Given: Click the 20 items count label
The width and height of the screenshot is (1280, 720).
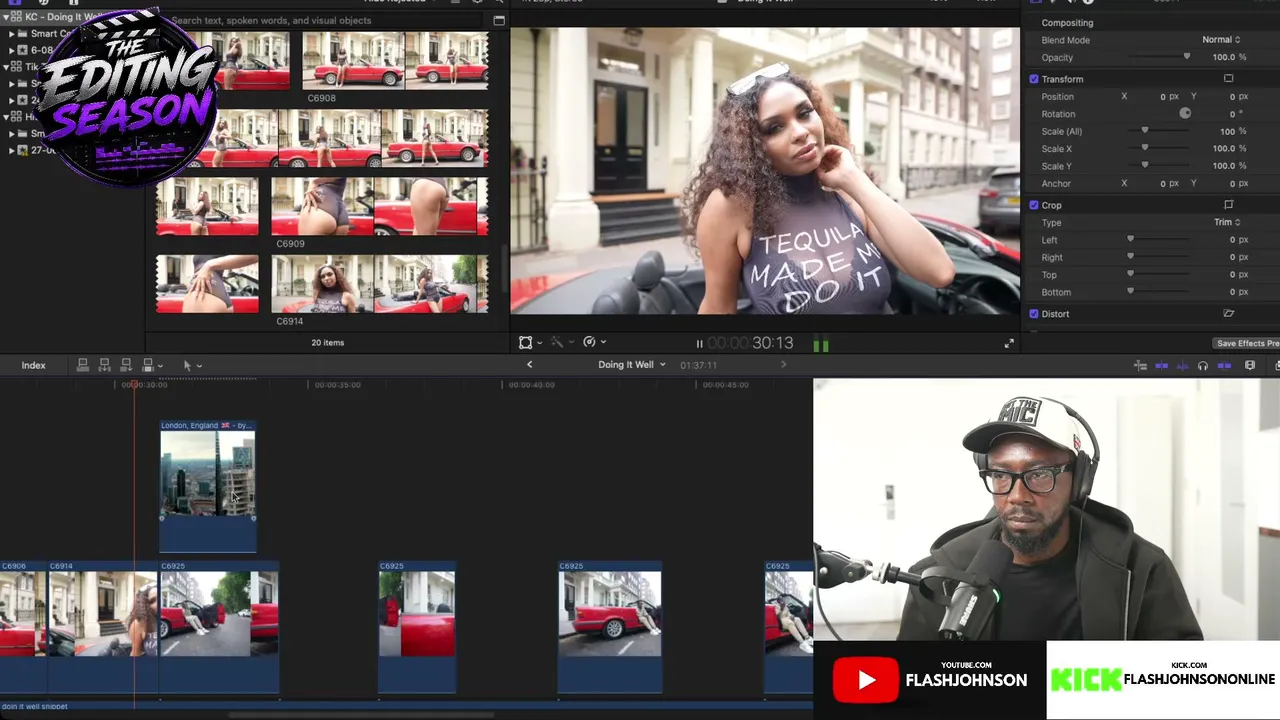Looking at the screenshot, I should 327,343.
